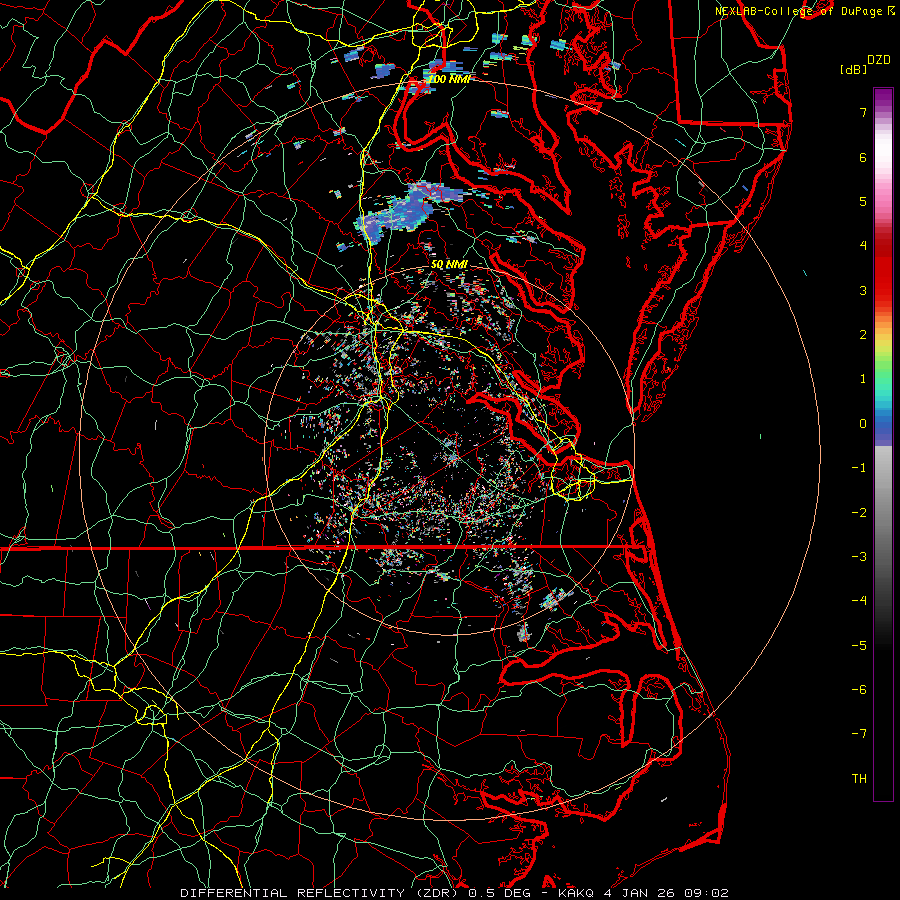Select the -7 value on the scale

pos(859,734)
